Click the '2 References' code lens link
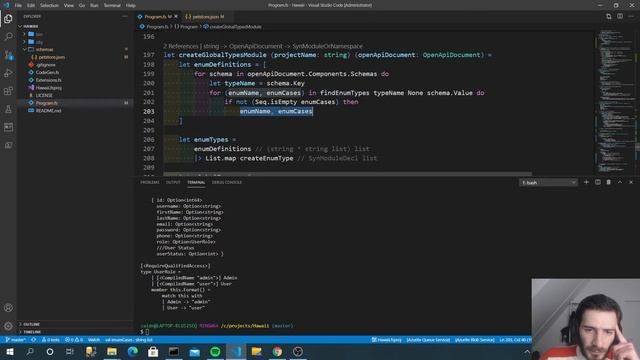 coord(181,46)
